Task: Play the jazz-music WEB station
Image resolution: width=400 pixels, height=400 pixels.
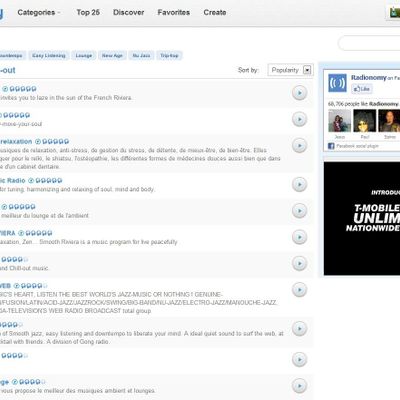Action: (x=299, y=290)
